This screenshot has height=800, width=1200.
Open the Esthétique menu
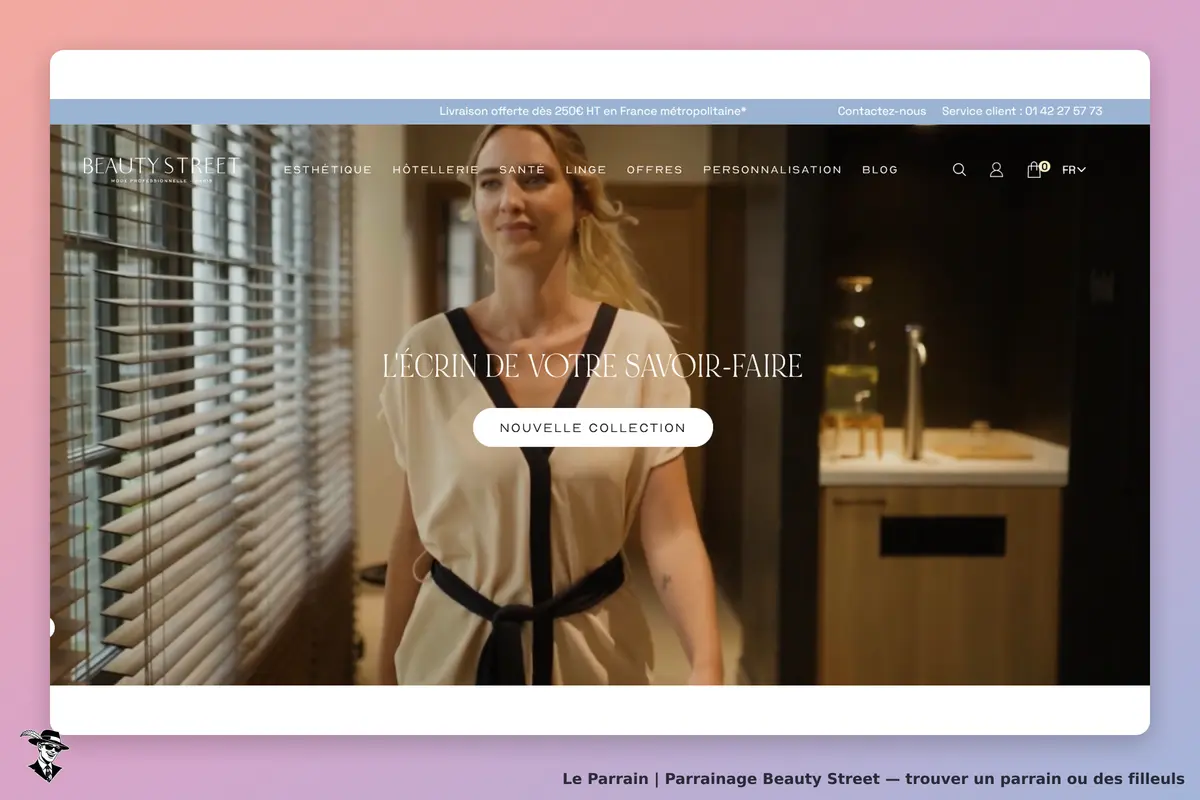coord(328,170)
